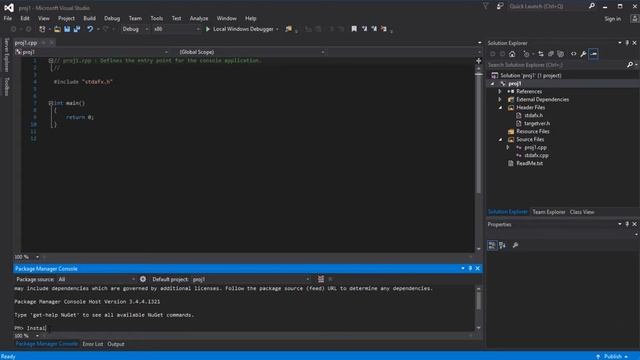Click the Quick Launch search box
Screen dimensions: 640x360
pyautogui.click(x=547, y=7)
